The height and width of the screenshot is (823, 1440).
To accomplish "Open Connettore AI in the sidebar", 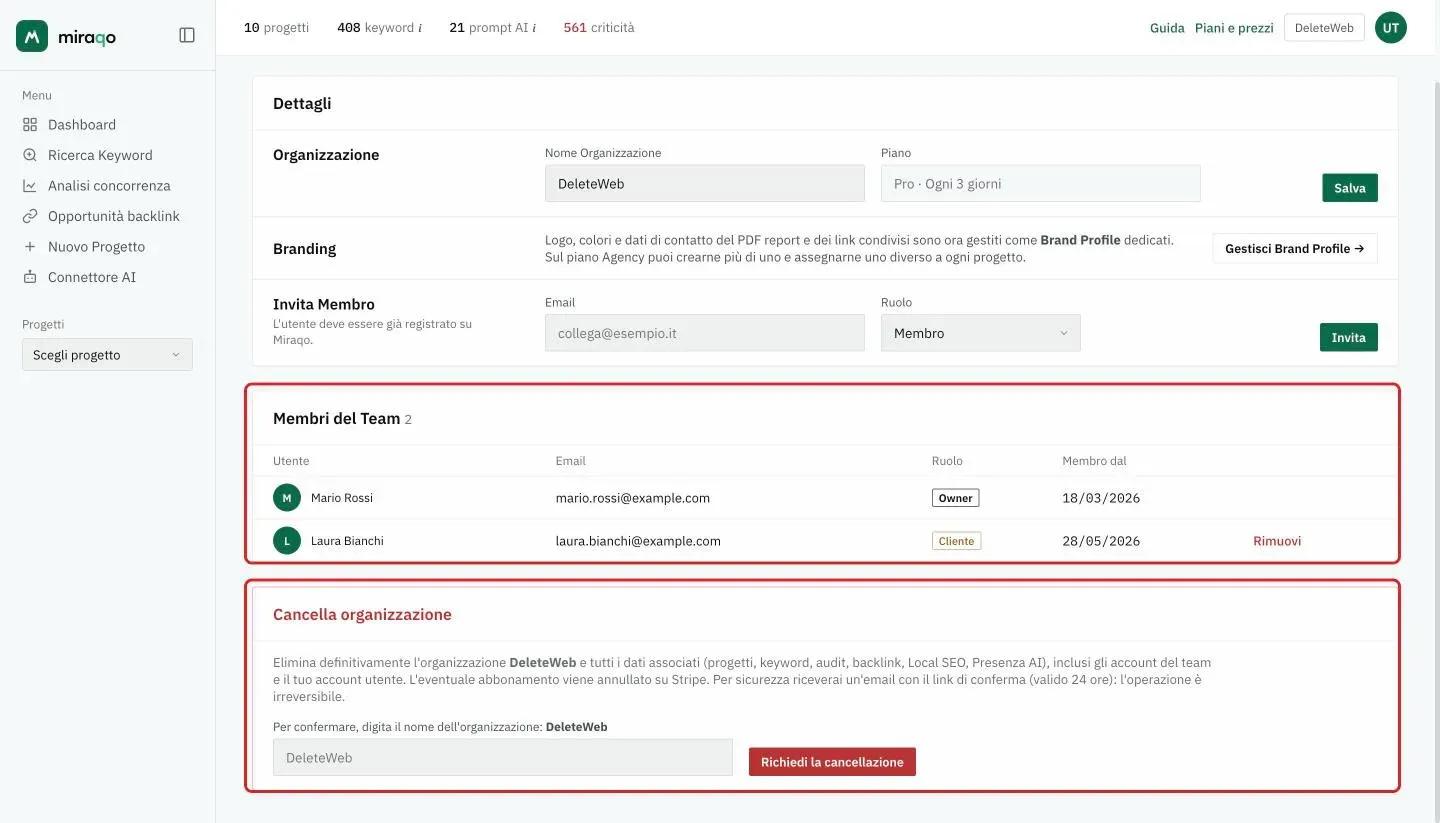I will (x=92, y=277).
